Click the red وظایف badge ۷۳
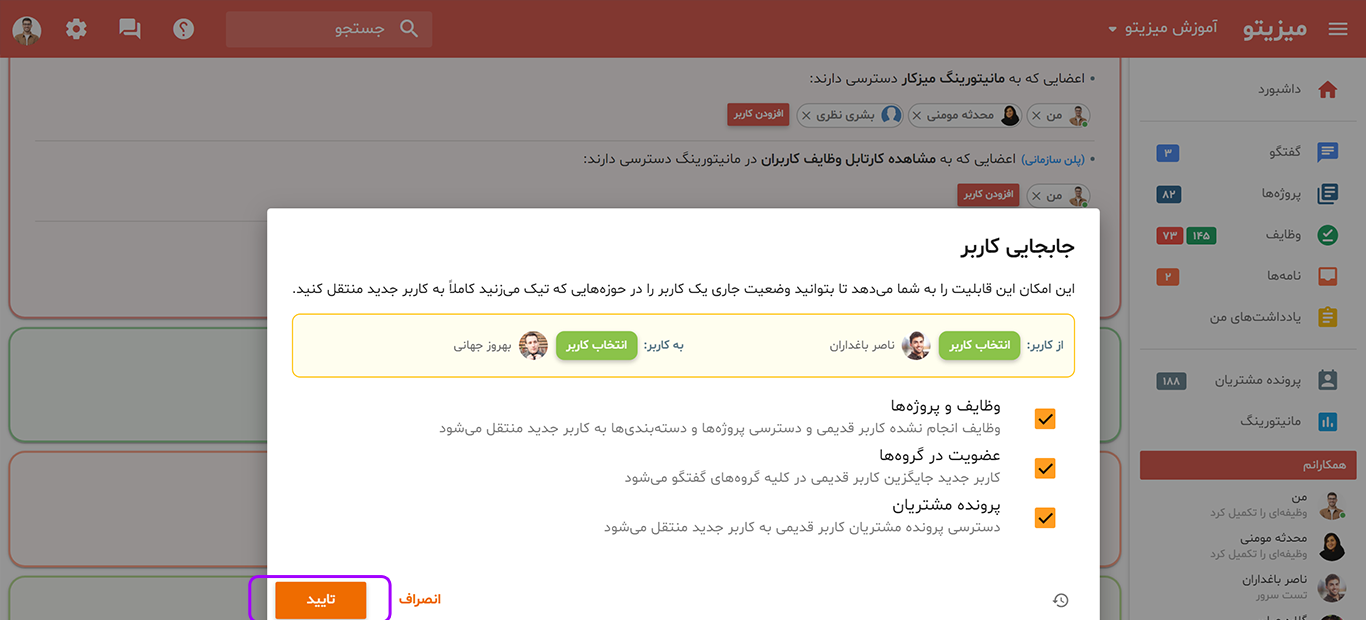The height and width of the screenshot is (620, 1366). click(1169, 235)
